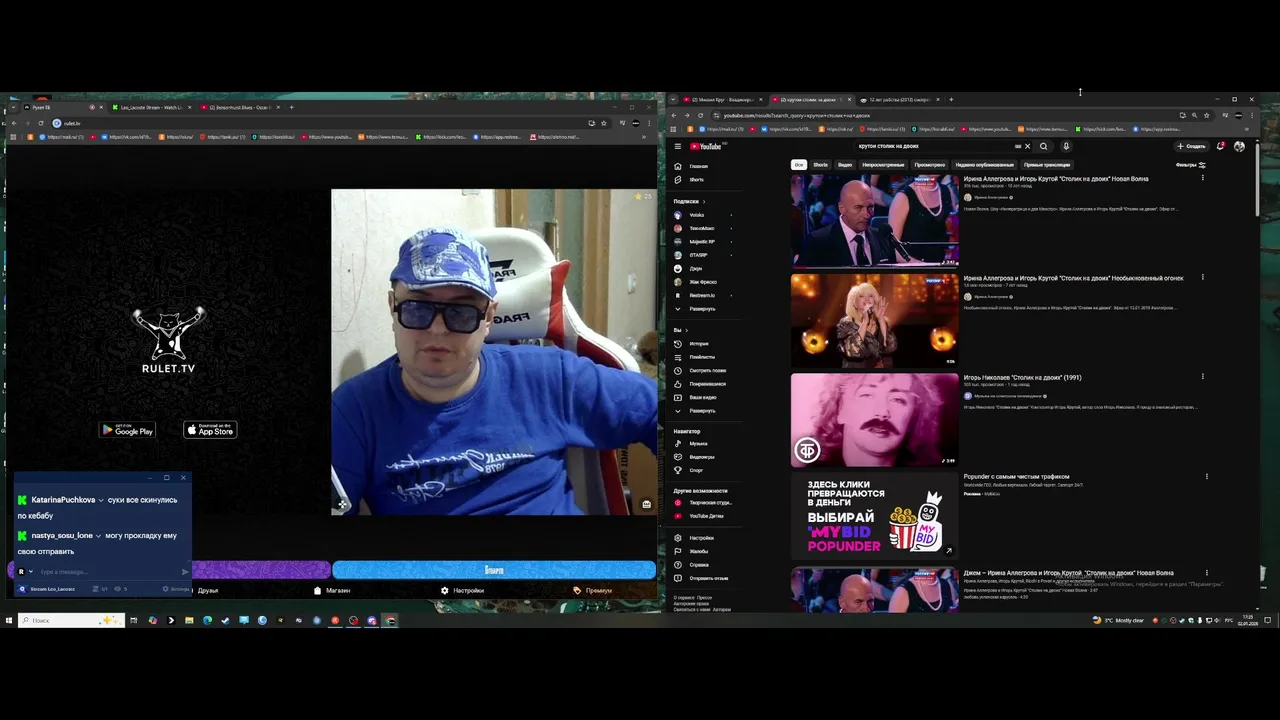Open more options for Необыкновенный огонек video
This screenshot has height=720, width=1280.
(x=1202, y=277)
